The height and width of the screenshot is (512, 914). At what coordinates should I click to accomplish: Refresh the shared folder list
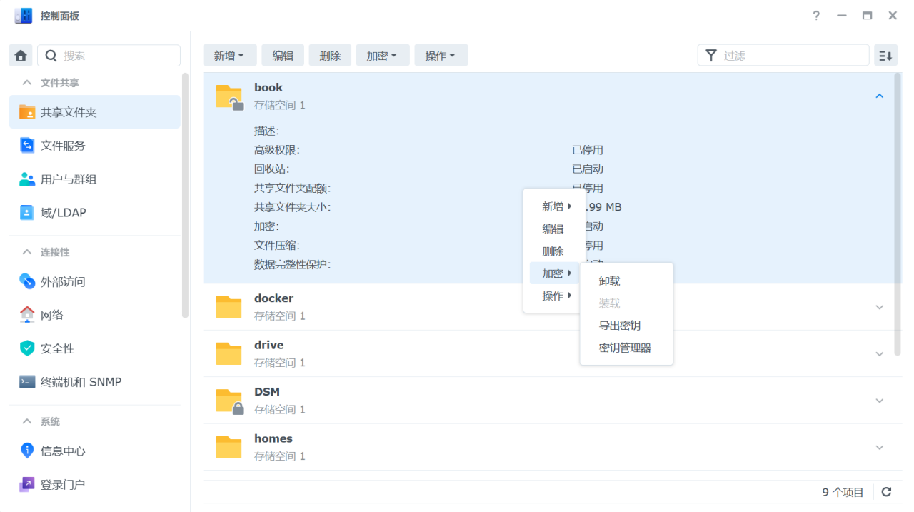pos(885,492)
